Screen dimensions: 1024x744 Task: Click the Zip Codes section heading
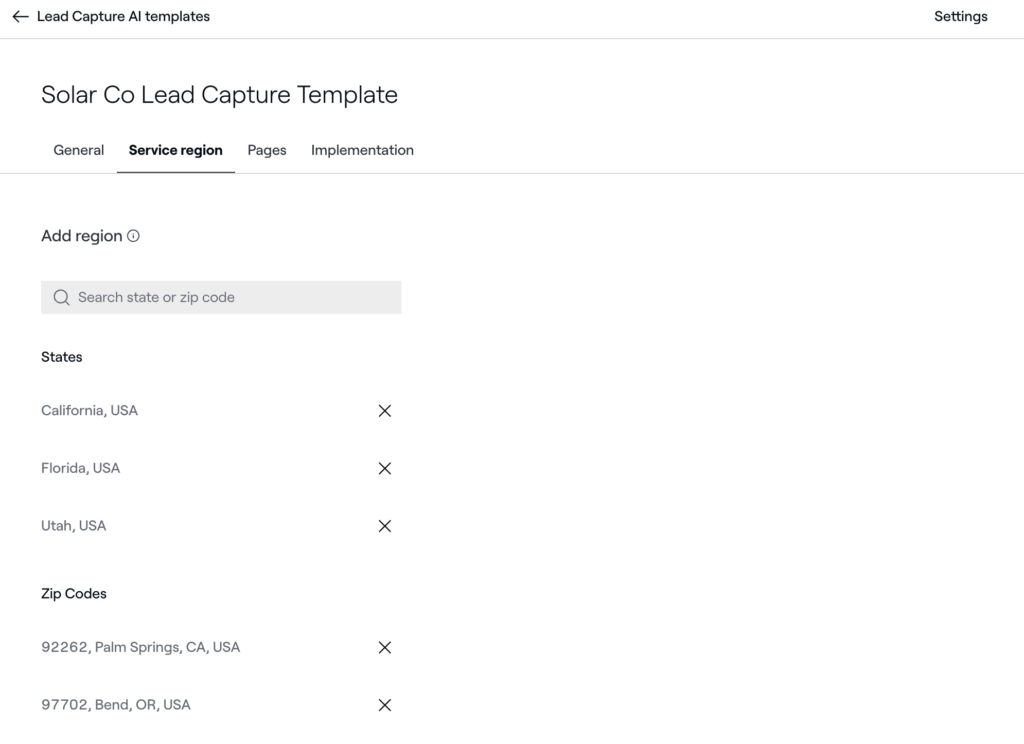[74, 593]
